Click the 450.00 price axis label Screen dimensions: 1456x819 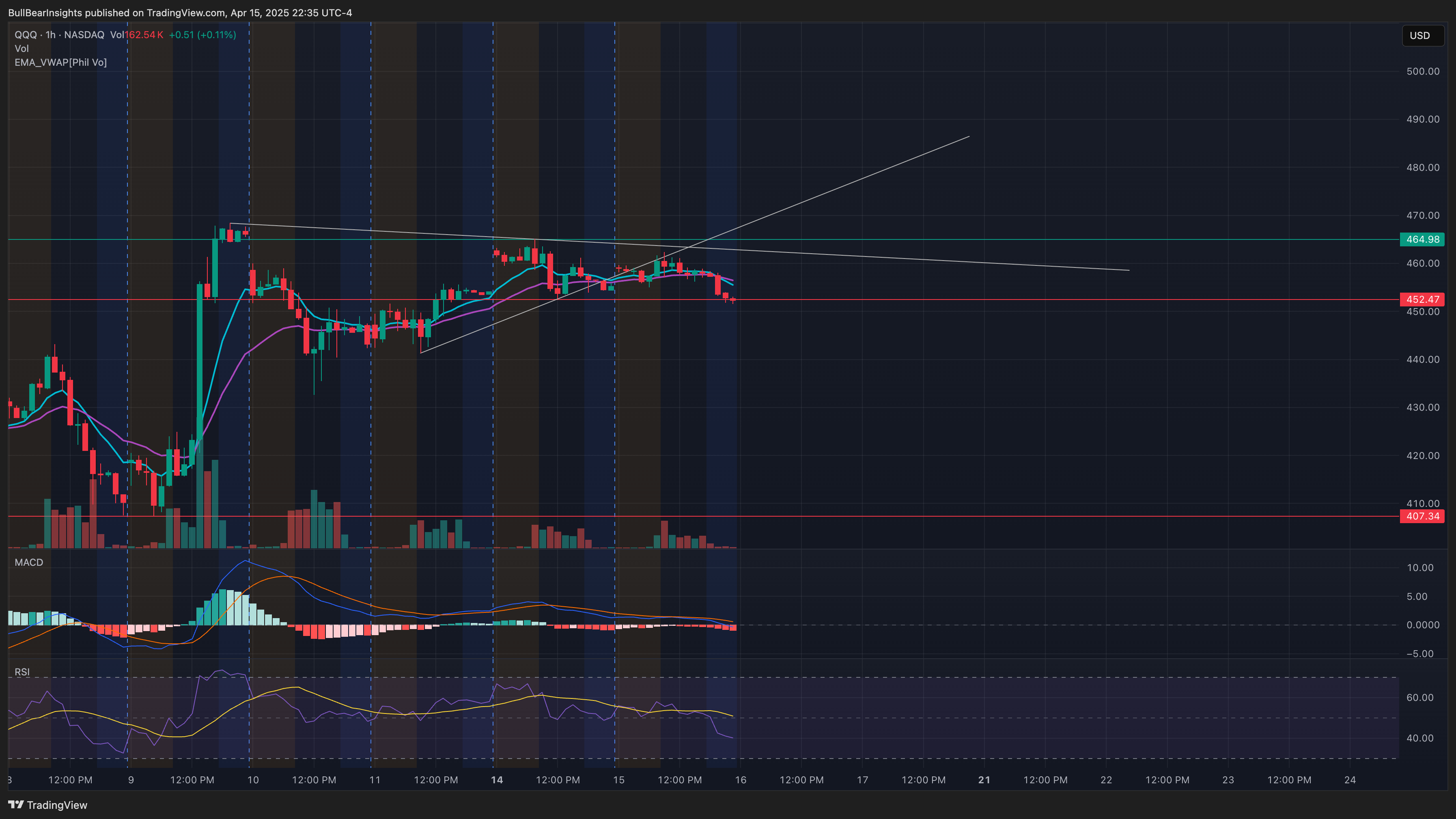[x=1423, y=311]
